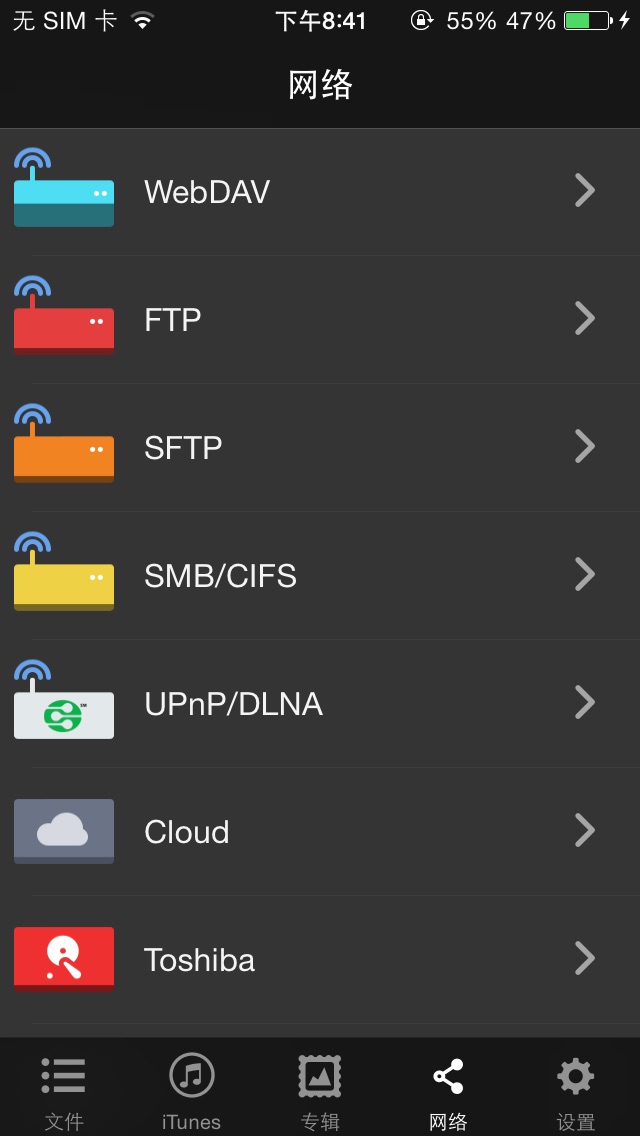Tap the UPnP/DLNA device icon
640x1136 pixels.
(63, 704)
